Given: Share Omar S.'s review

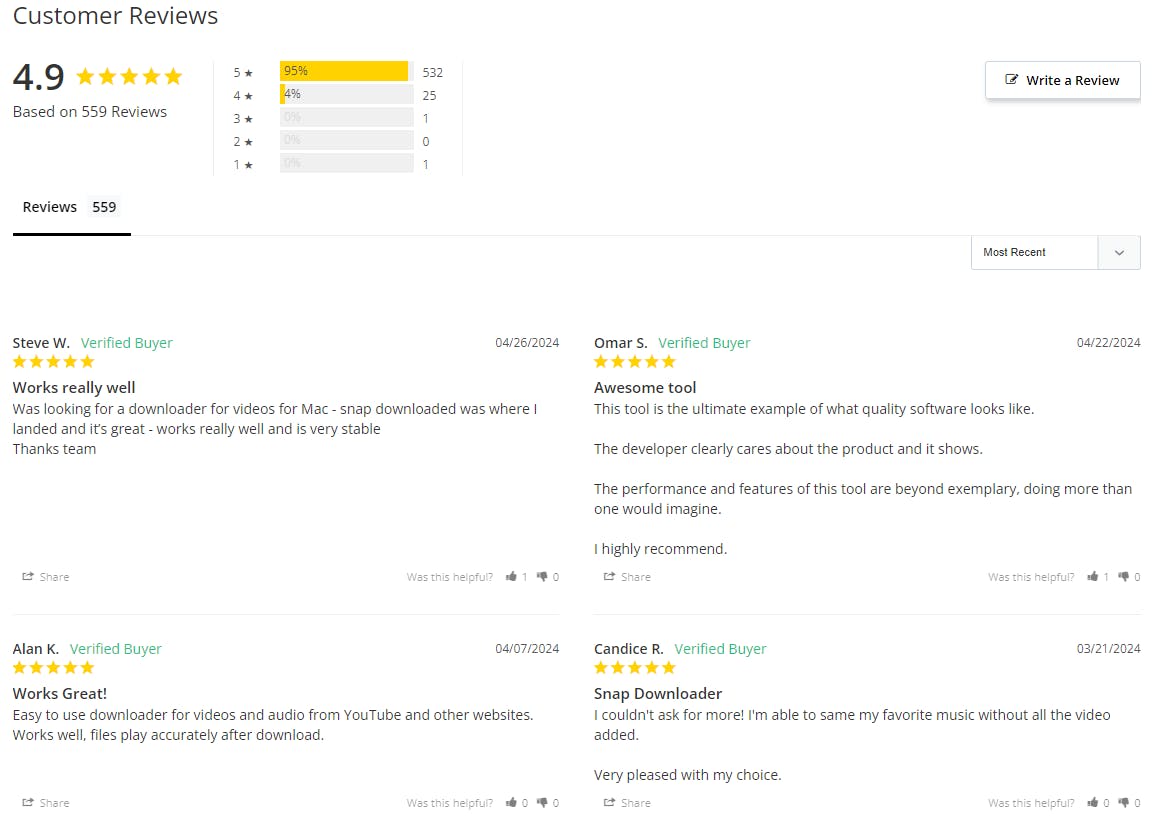Looking at the screenshot, I should coord(627,577).
